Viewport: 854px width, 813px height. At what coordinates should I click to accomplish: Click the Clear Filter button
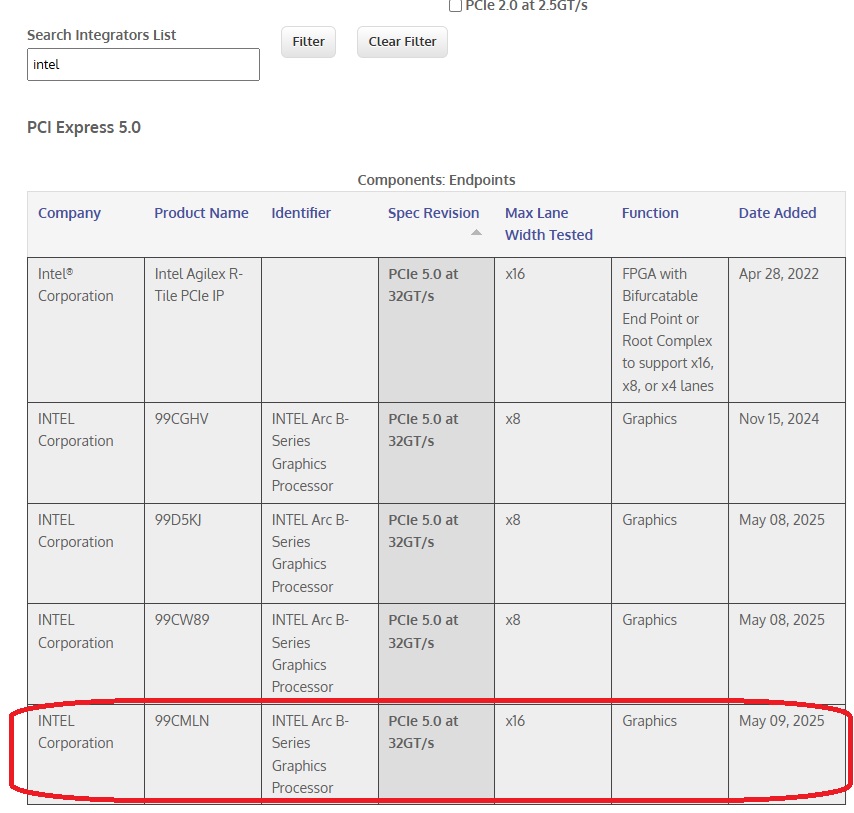[402, 41]
